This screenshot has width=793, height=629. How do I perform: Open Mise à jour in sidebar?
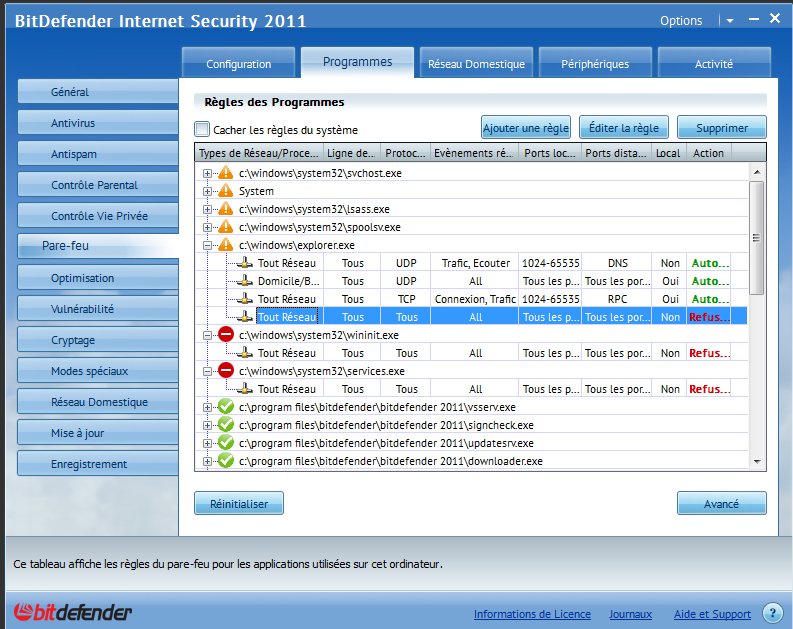pyautogui.click(x=98, y=433)
